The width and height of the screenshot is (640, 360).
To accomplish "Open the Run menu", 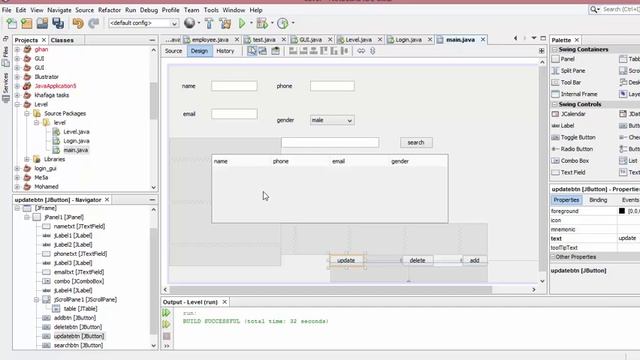I will click(x=130, y=10).
